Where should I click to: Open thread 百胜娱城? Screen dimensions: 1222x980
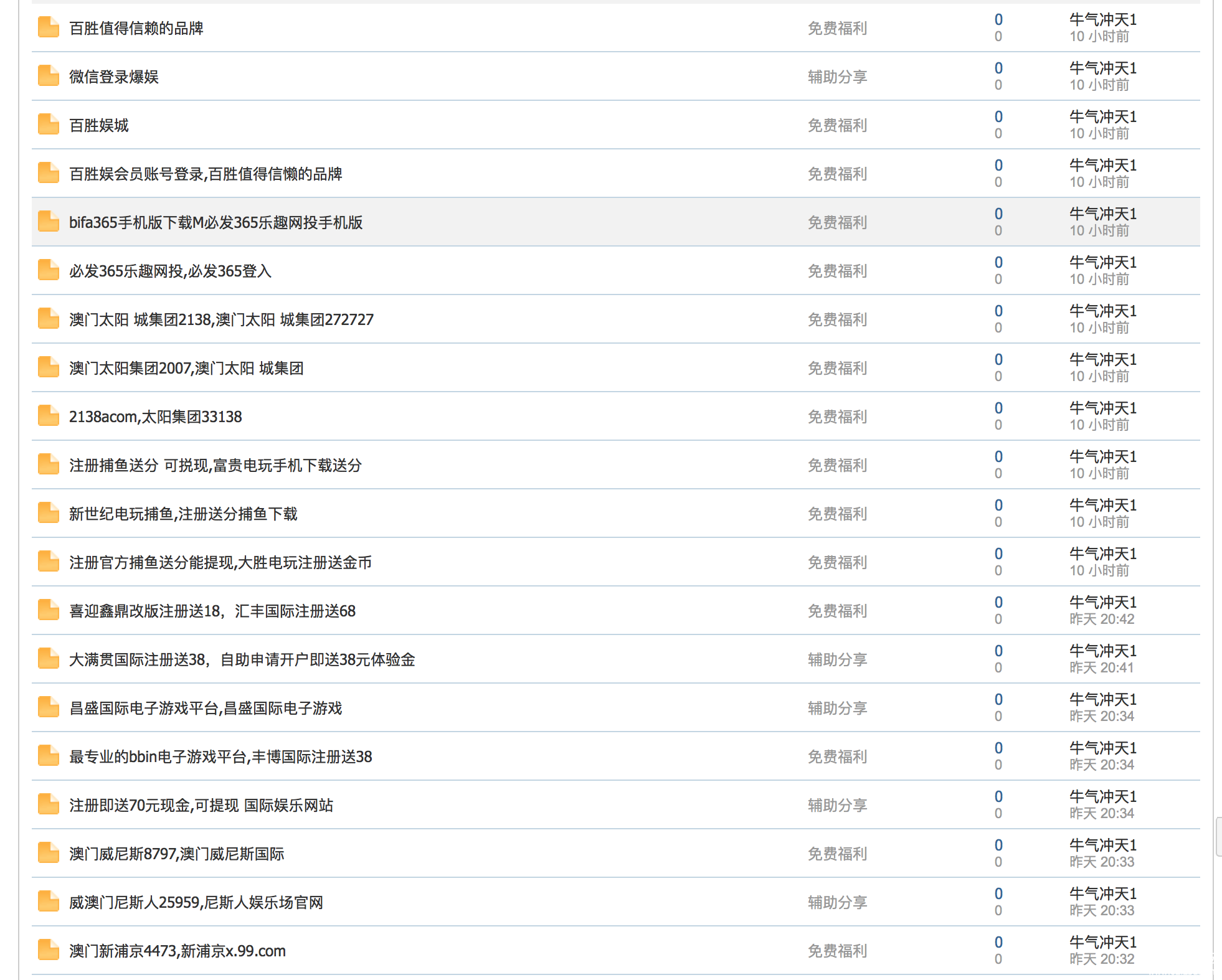coord(99,125)
